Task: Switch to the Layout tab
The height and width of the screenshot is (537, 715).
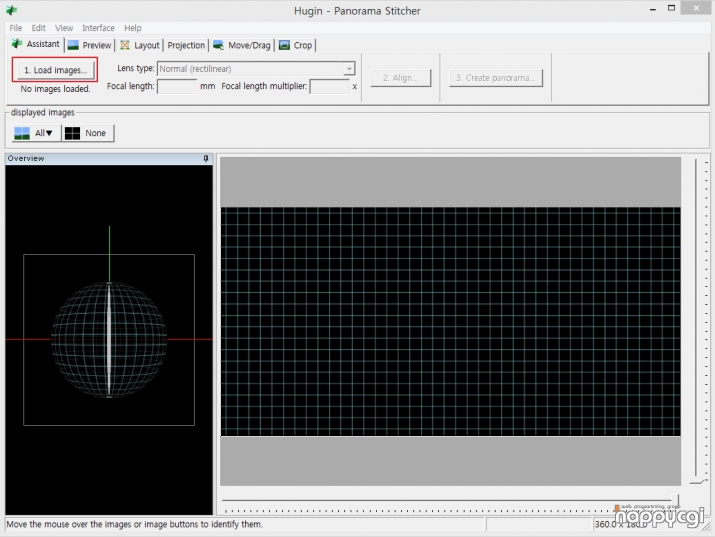Action: (x=140, y=45)
